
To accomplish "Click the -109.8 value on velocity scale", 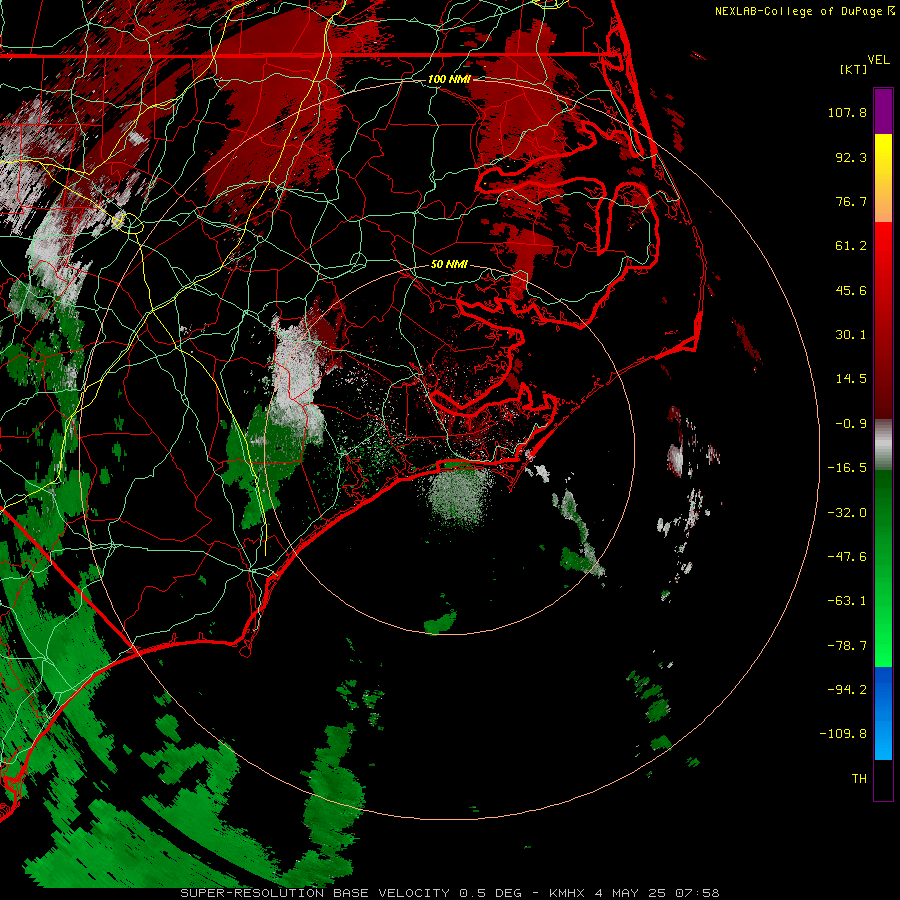I will (844, 734).
